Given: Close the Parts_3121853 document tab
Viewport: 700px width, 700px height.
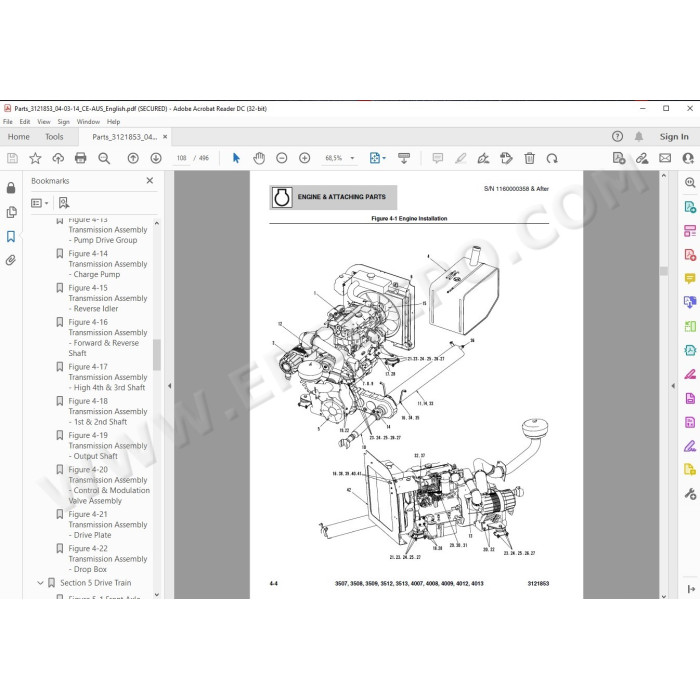Looking at the screenshot, I should pos(165,137).
